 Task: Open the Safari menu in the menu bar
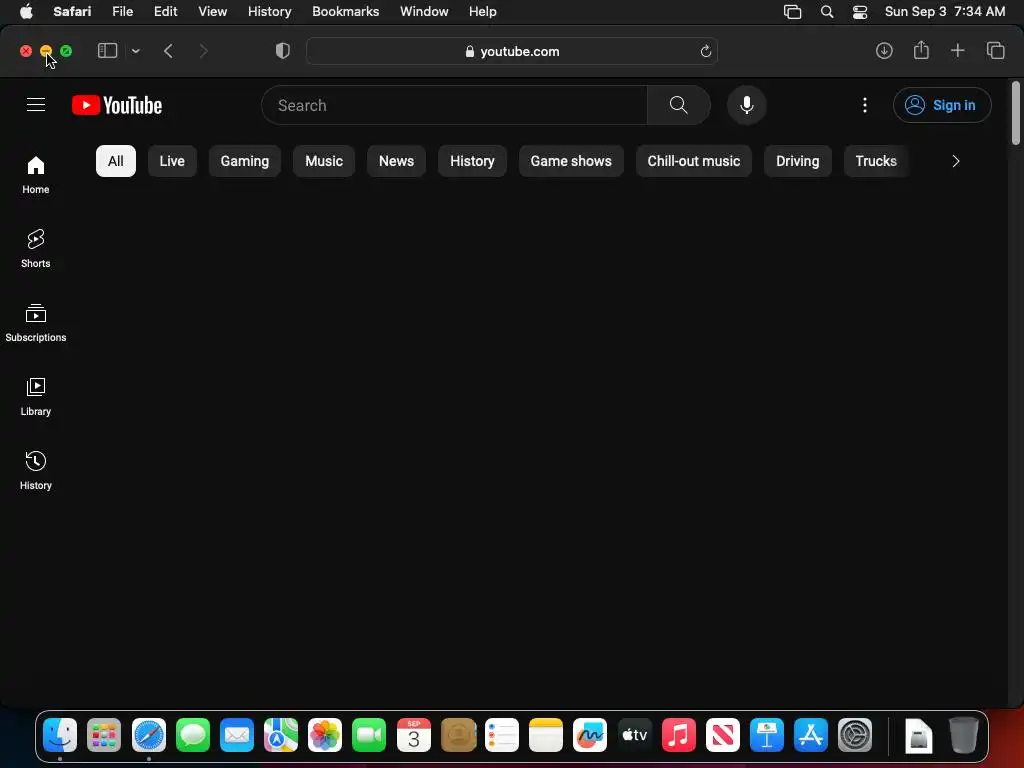coord(72,12)
